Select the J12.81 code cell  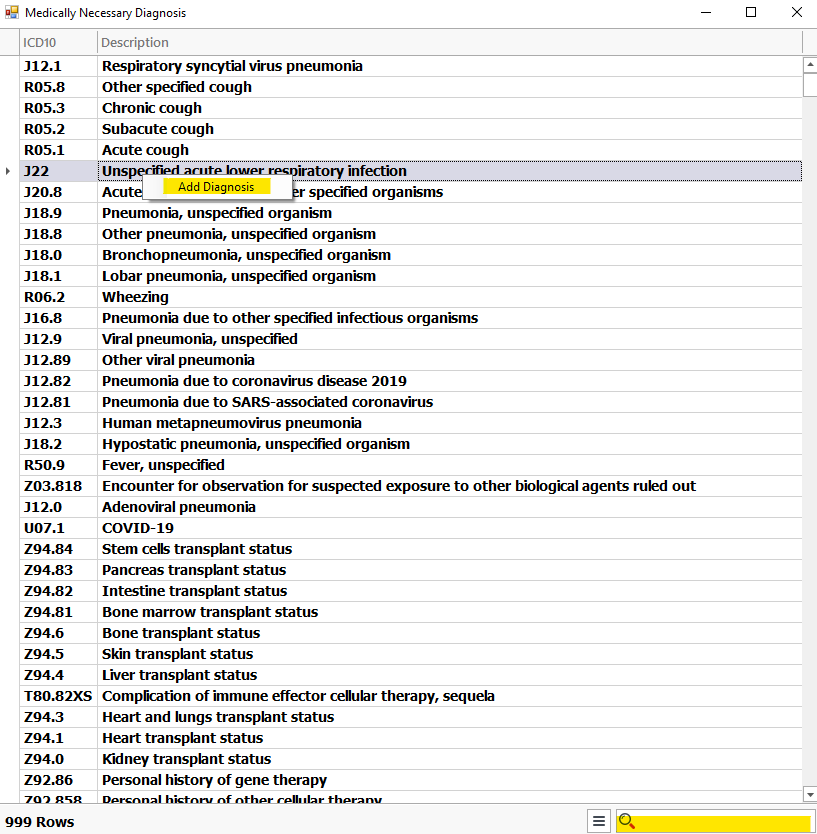(x=59, y=402)
